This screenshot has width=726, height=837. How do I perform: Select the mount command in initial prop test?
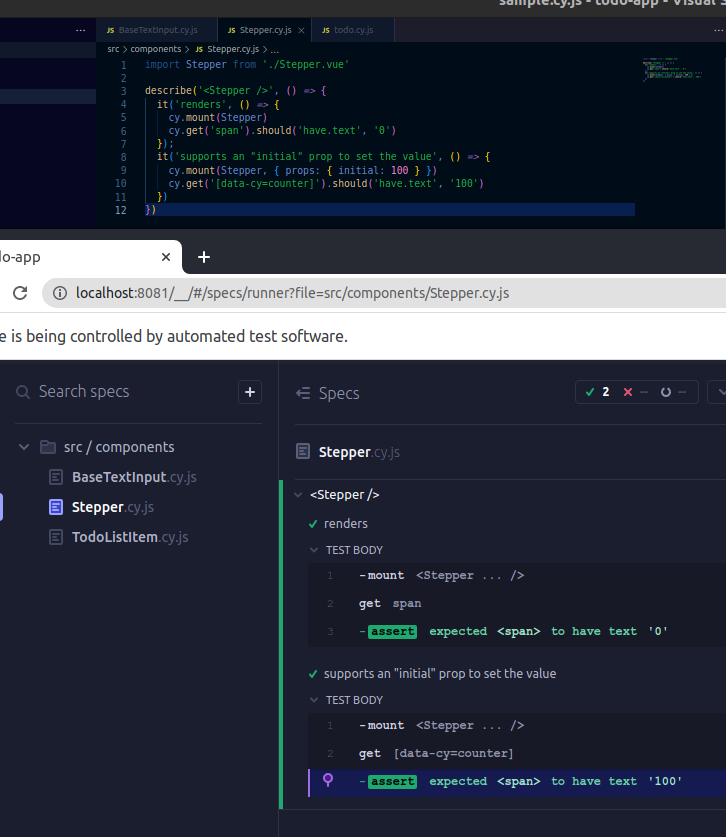point(517,725)
